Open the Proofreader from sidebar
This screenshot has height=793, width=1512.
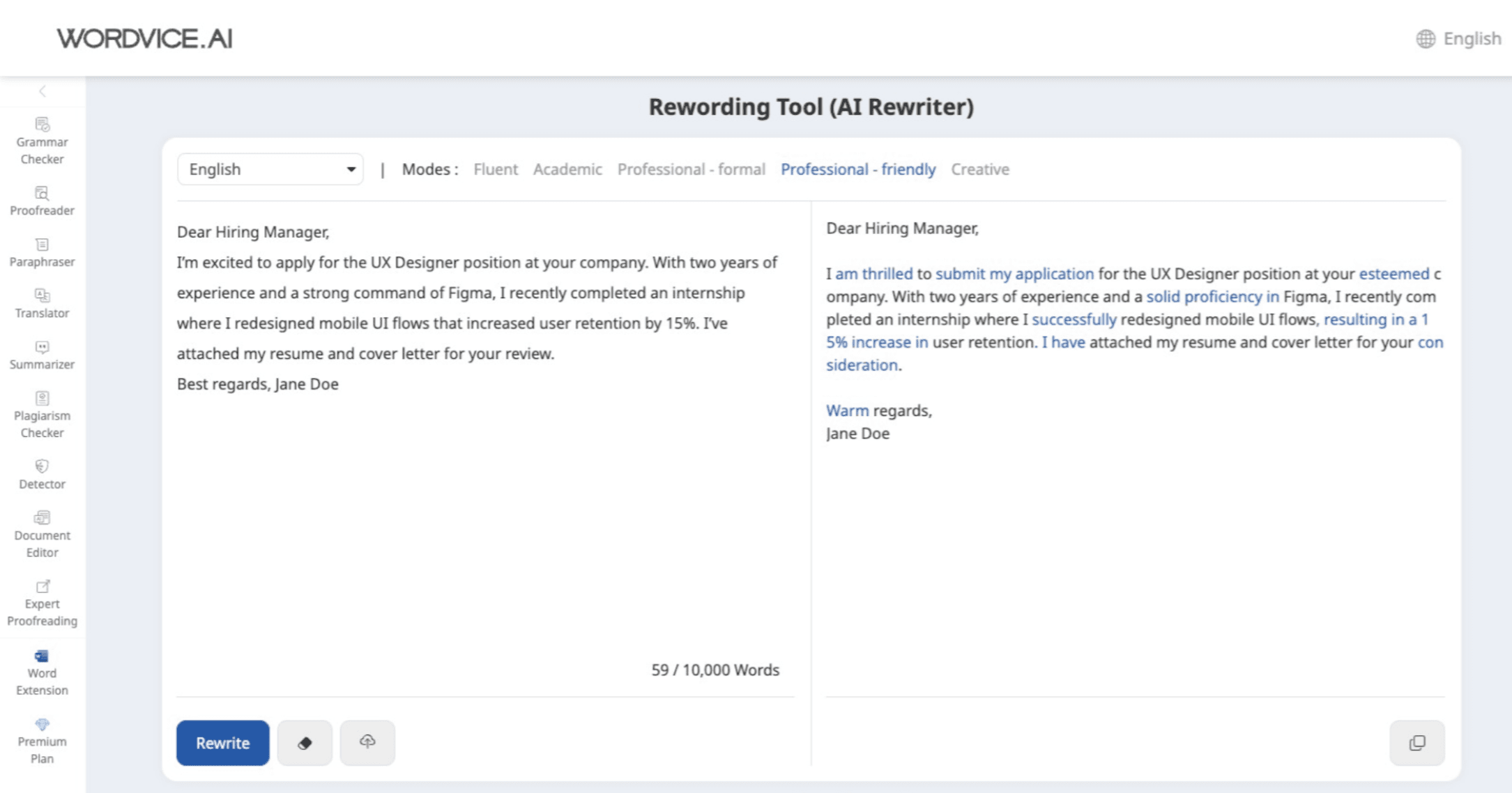42,201
